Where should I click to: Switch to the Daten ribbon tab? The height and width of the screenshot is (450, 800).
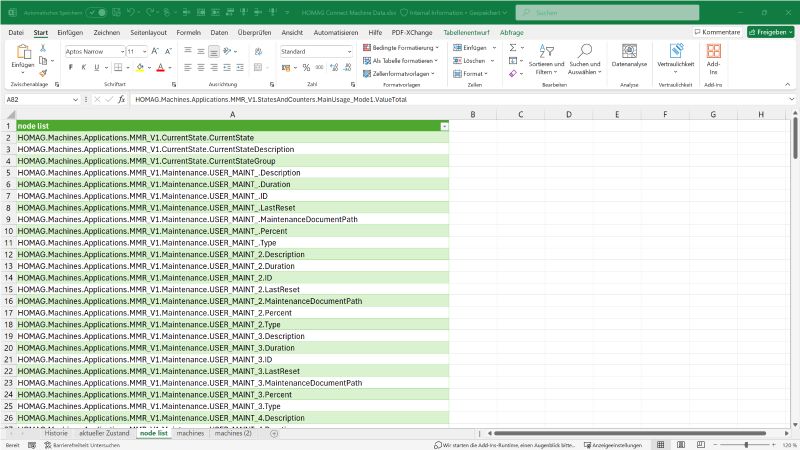coord(219,32)
